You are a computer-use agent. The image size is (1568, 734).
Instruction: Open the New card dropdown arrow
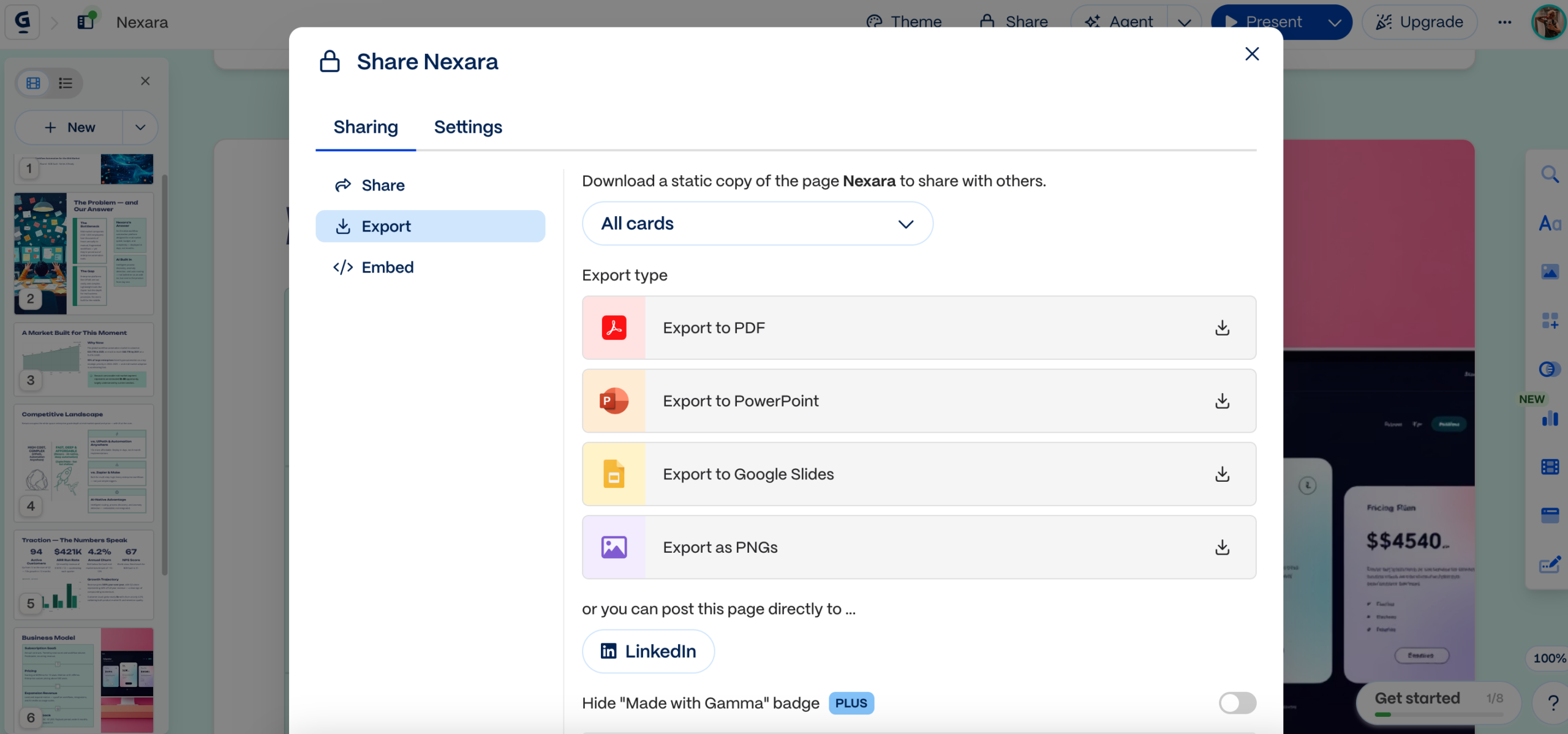pos(140,127)
